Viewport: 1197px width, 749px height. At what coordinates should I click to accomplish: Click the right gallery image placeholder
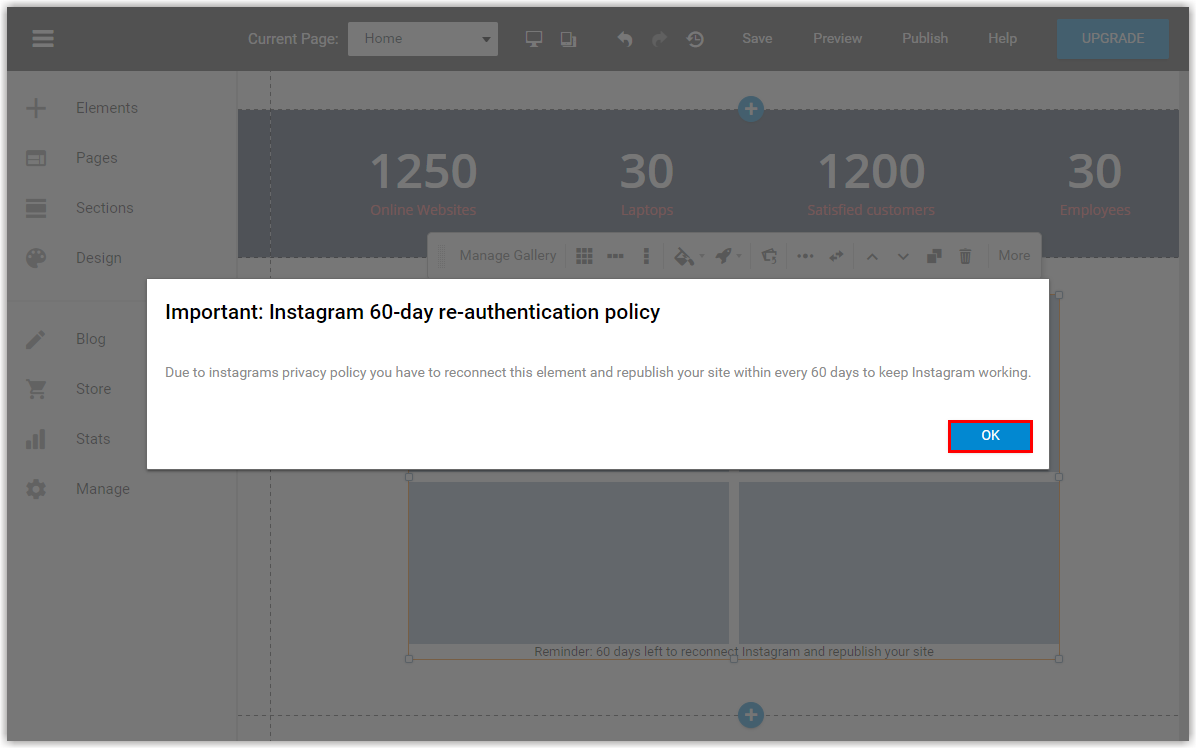point(899,562)
